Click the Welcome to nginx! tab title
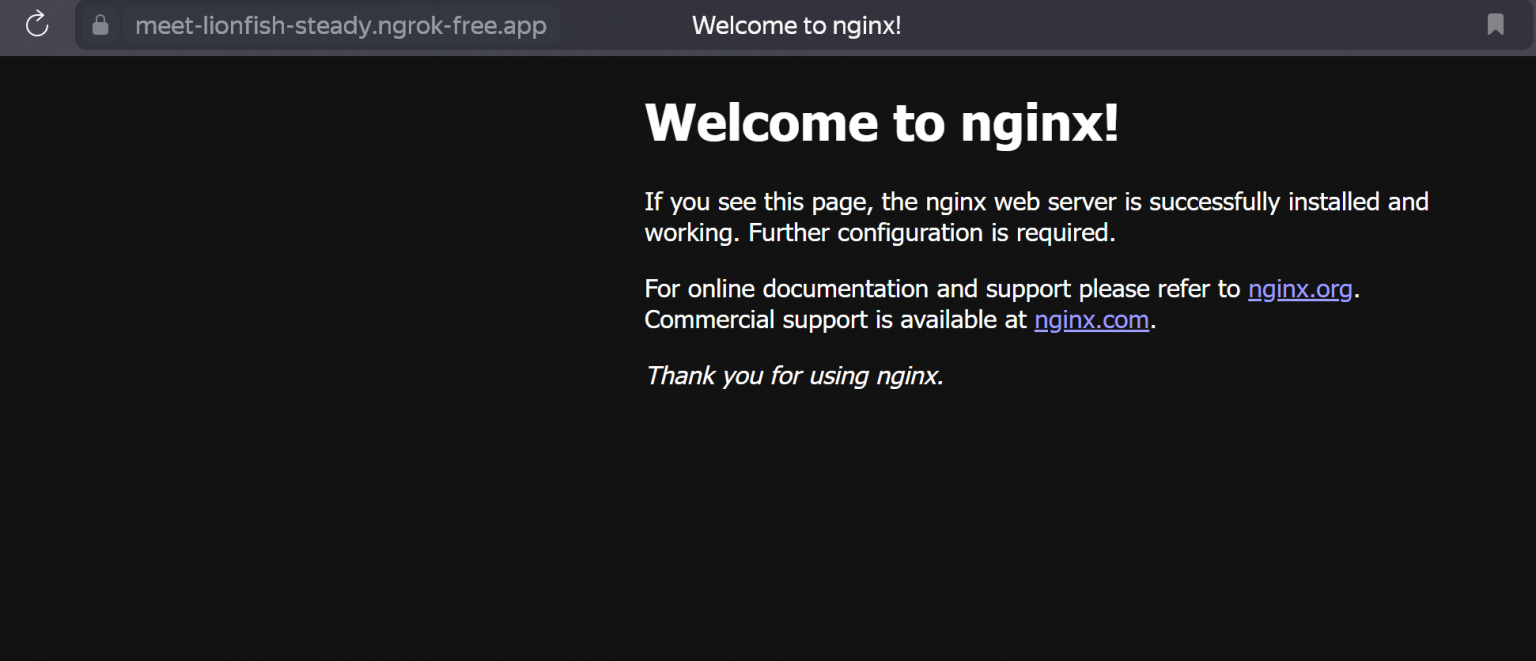Viewport: 1536px width, 661px height. 797,25
